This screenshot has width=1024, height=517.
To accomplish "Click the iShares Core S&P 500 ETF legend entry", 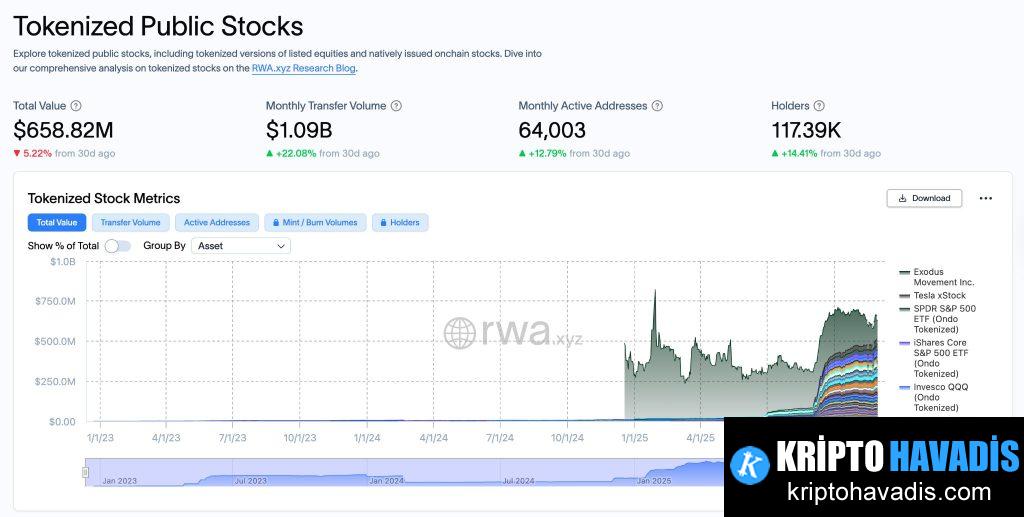I will click(x=935, y=358).
